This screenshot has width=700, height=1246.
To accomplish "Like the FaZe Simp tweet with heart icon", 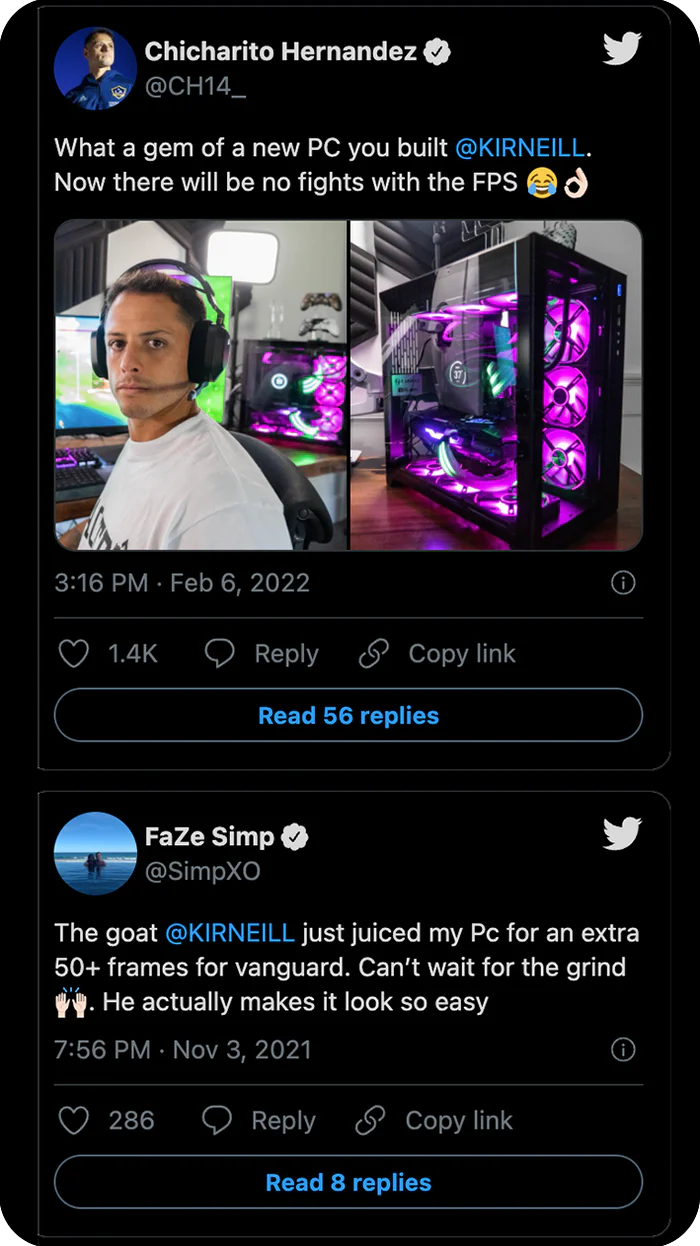I will 74,1120.
